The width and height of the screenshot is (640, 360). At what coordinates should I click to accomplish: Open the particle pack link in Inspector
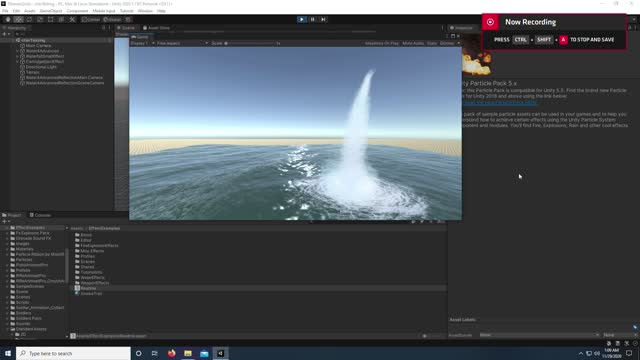pyautogui.click(x=500, y=102)
